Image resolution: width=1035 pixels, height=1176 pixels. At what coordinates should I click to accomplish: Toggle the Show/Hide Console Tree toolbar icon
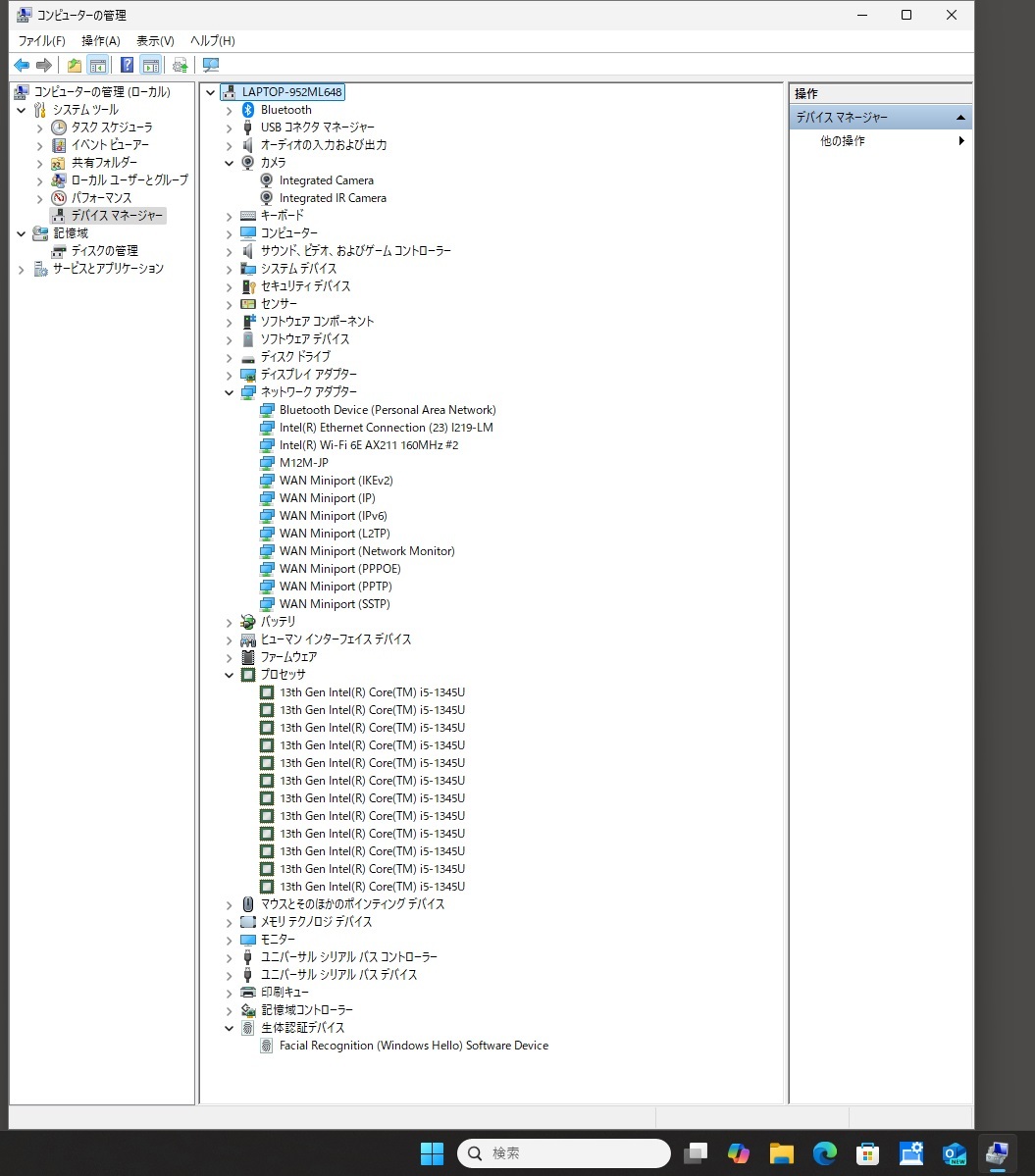97,66
